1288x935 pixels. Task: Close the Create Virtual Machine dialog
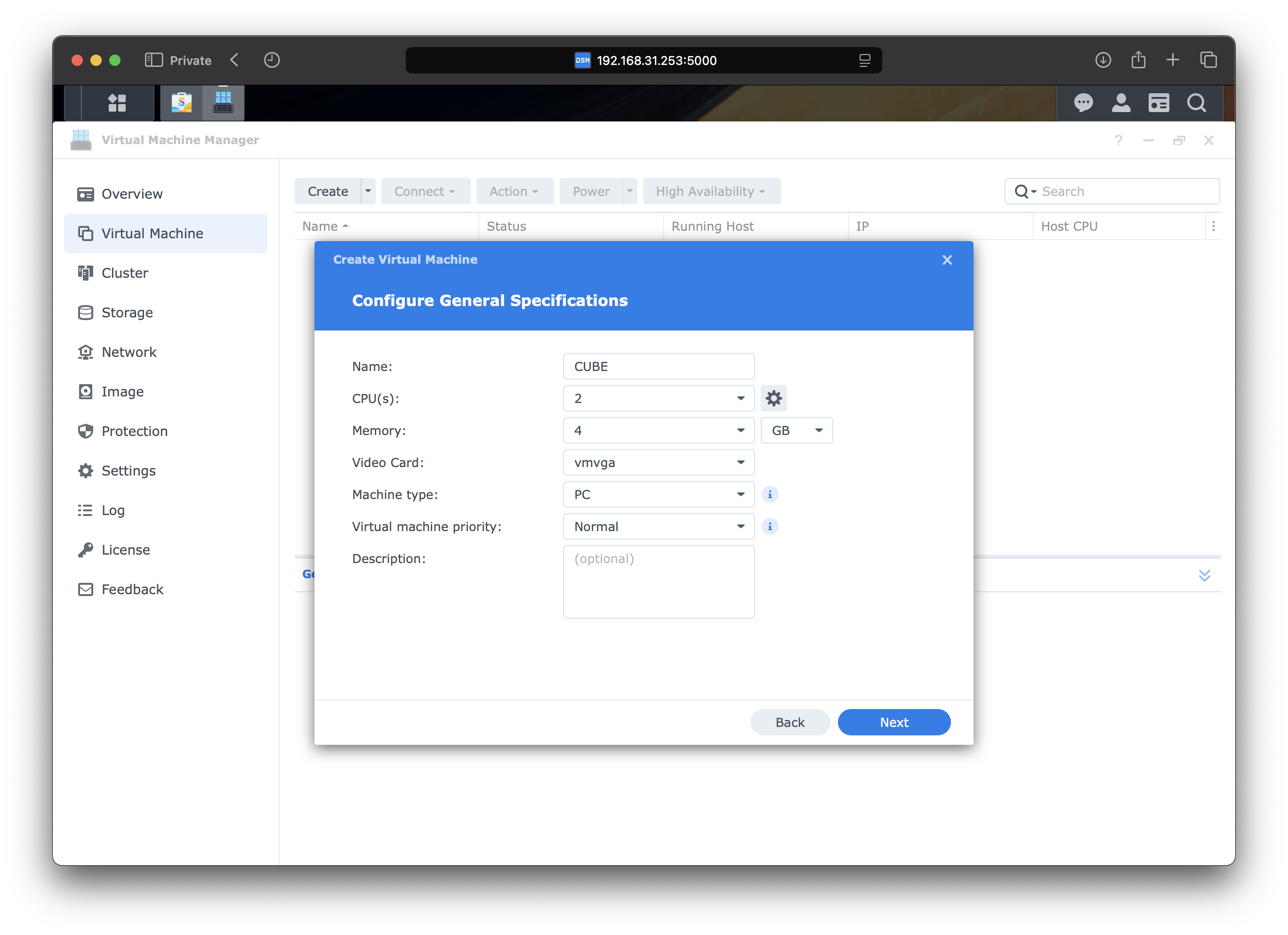[947, 259]
